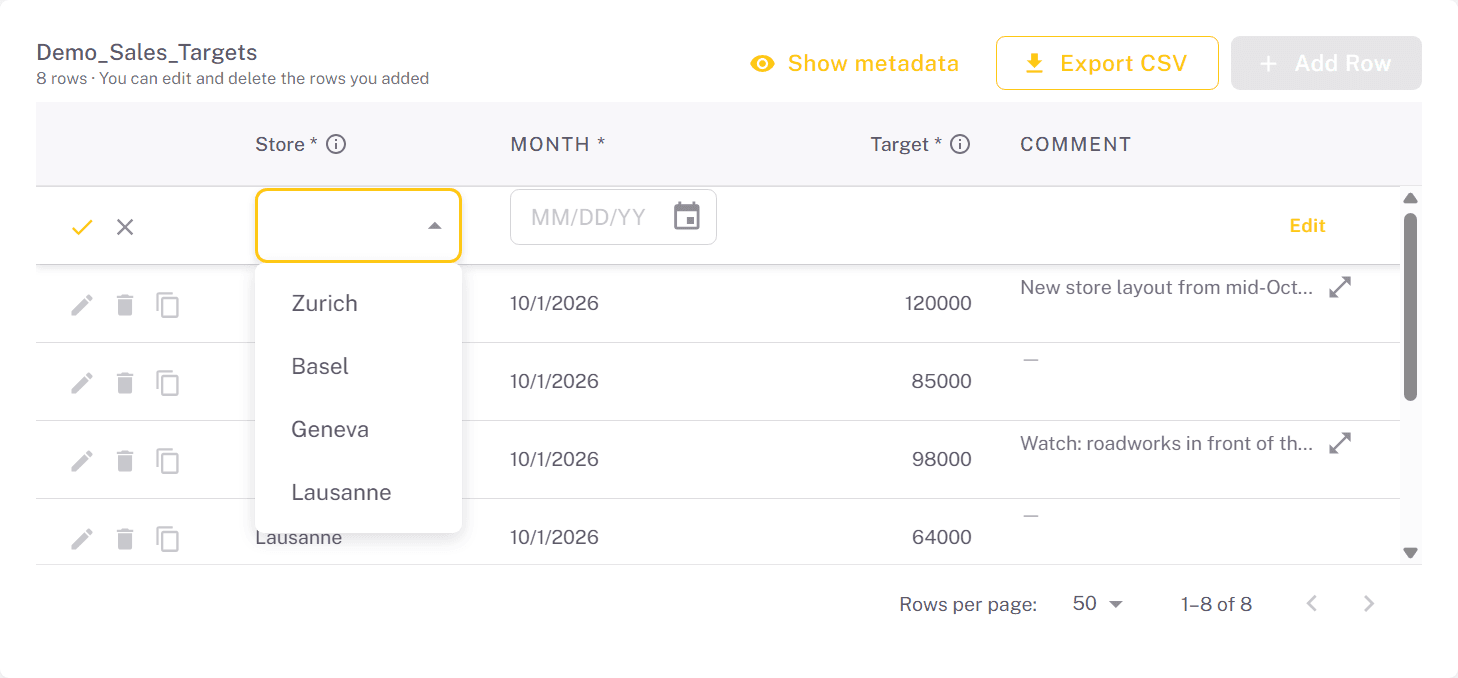Click the COMMENT column header
The image size is (1458, 678).
(x=1075, y=144)
